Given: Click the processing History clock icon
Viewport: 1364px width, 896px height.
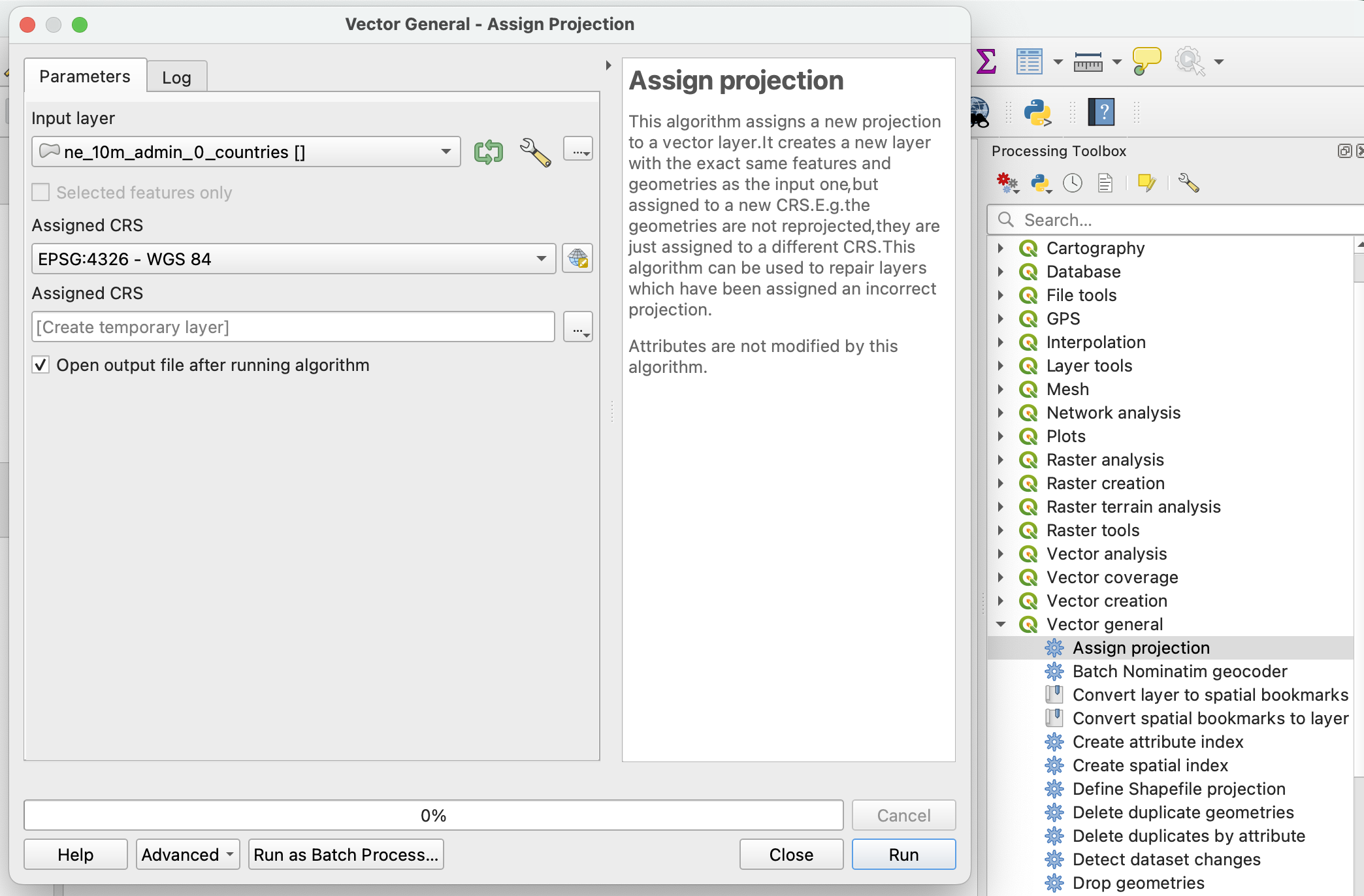Looking at the screenshot, I should coord(1072,184).
